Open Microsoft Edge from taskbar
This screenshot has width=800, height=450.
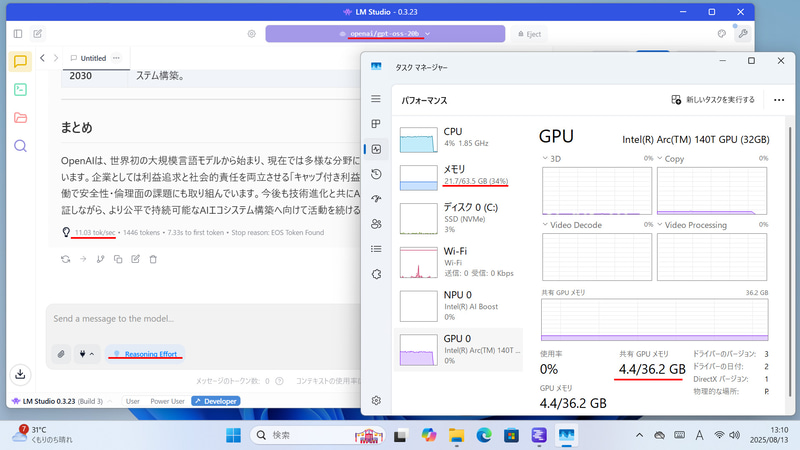(x=484, y=435)
